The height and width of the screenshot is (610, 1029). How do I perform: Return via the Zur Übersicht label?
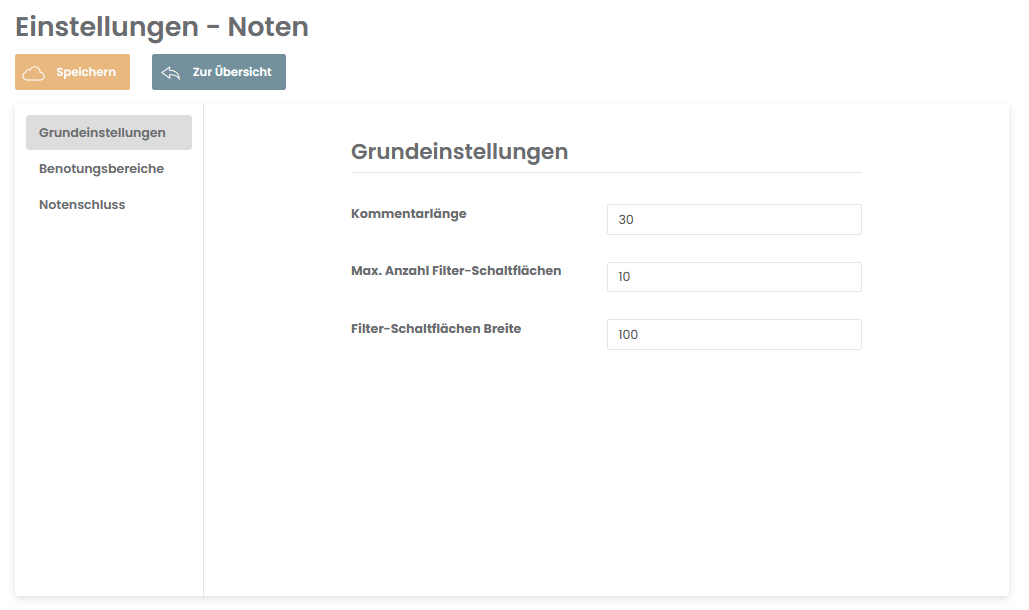[232, 72]
